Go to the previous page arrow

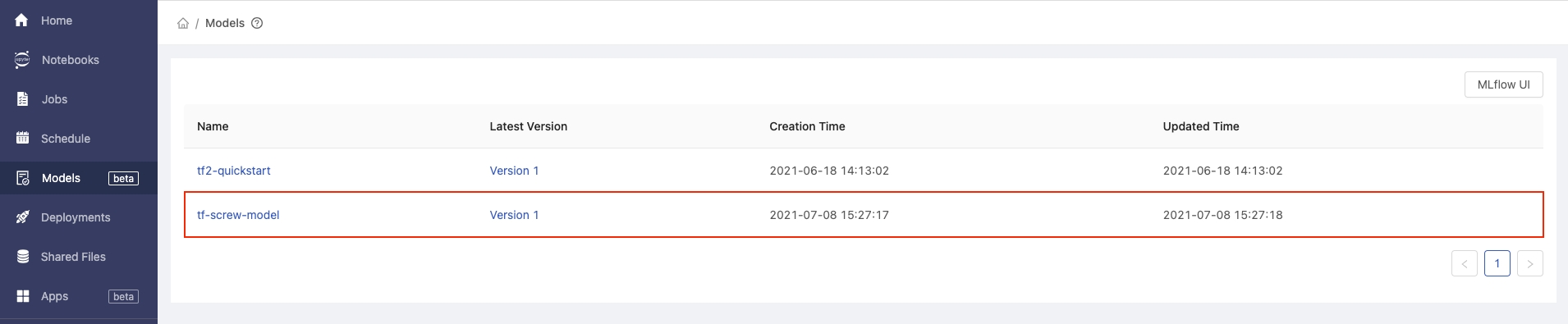(x=1464, y=263)
